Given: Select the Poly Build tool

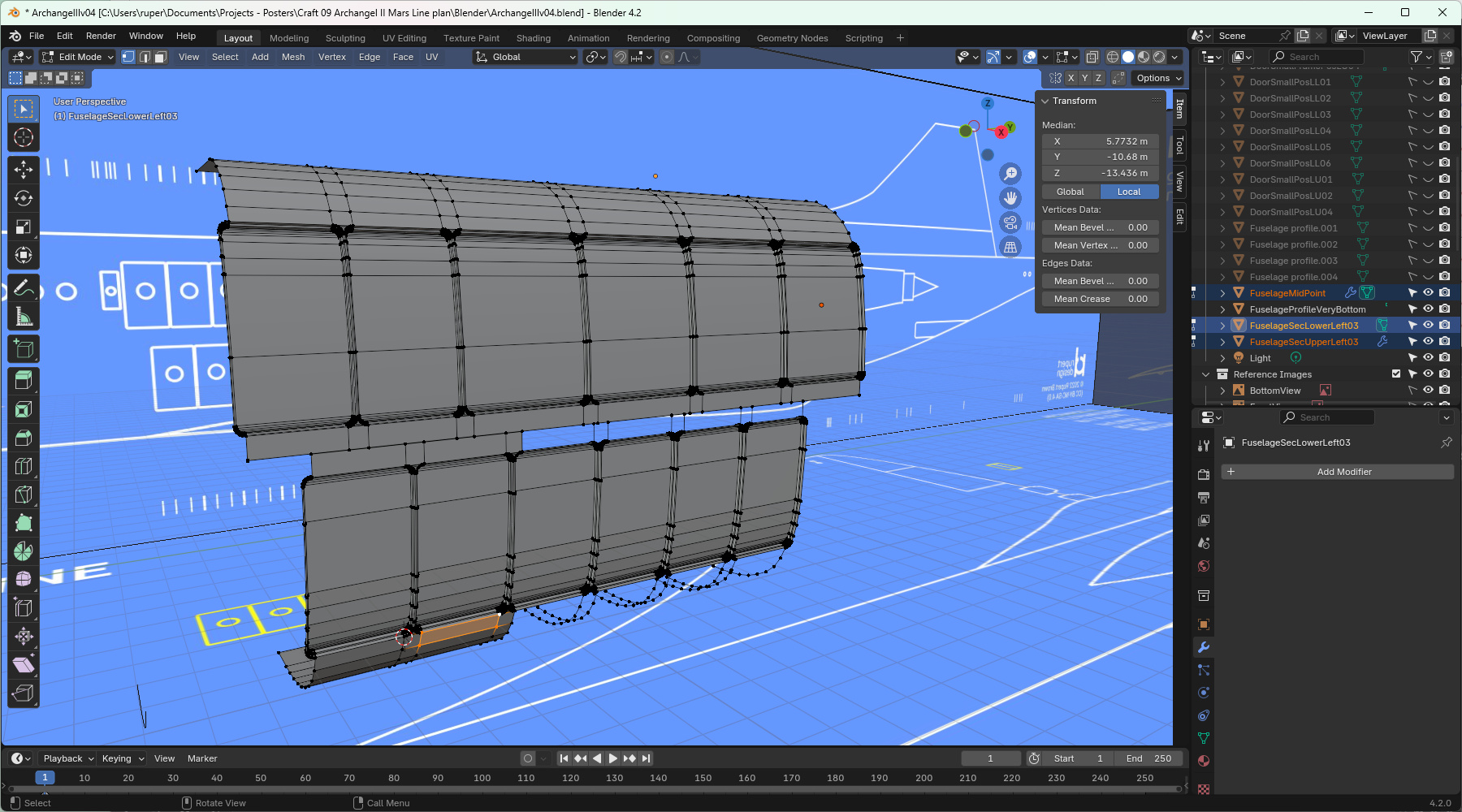Looking at the screenshot, I should (x=24, y=523).
